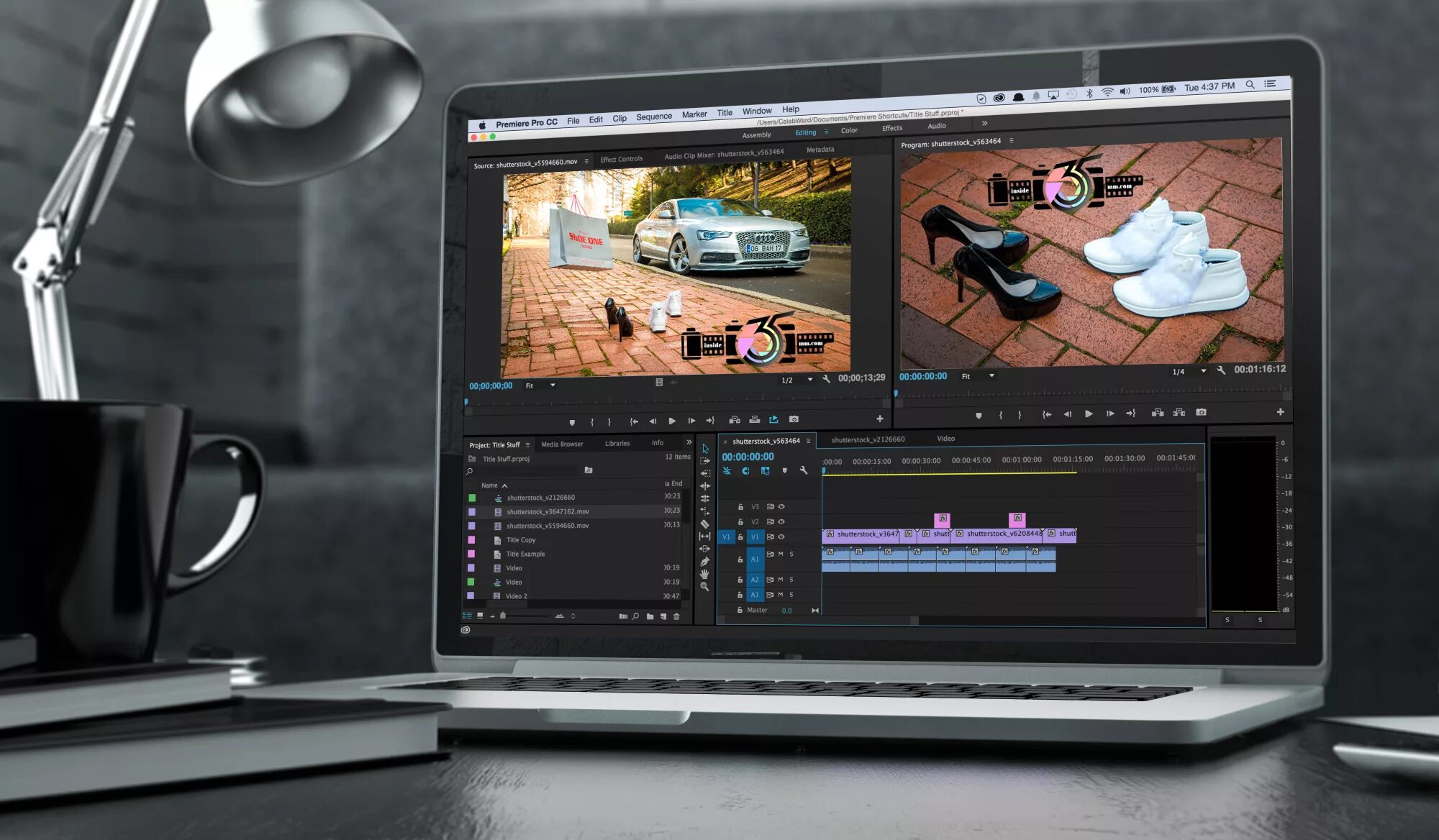Toggle lock on track V3
Screen dimensions: 1439x840
pyautogui.click(x=740, y=507)
